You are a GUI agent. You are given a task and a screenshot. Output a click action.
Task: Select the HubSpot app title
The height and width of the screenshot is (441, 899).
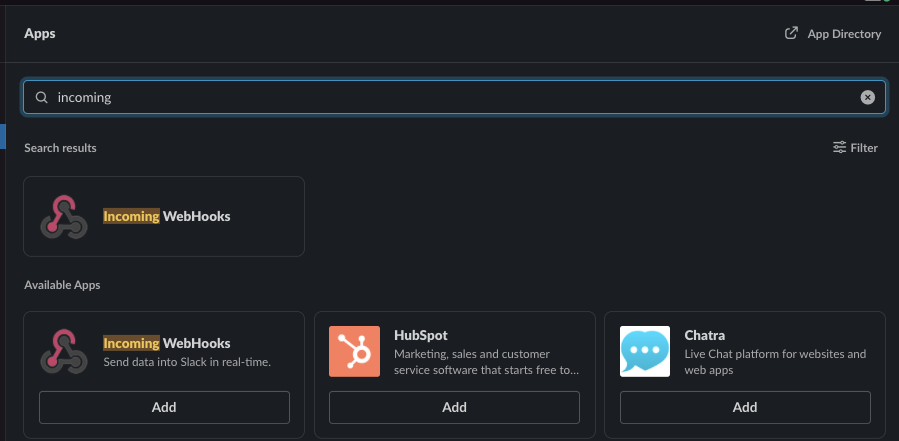coord(421,335)
